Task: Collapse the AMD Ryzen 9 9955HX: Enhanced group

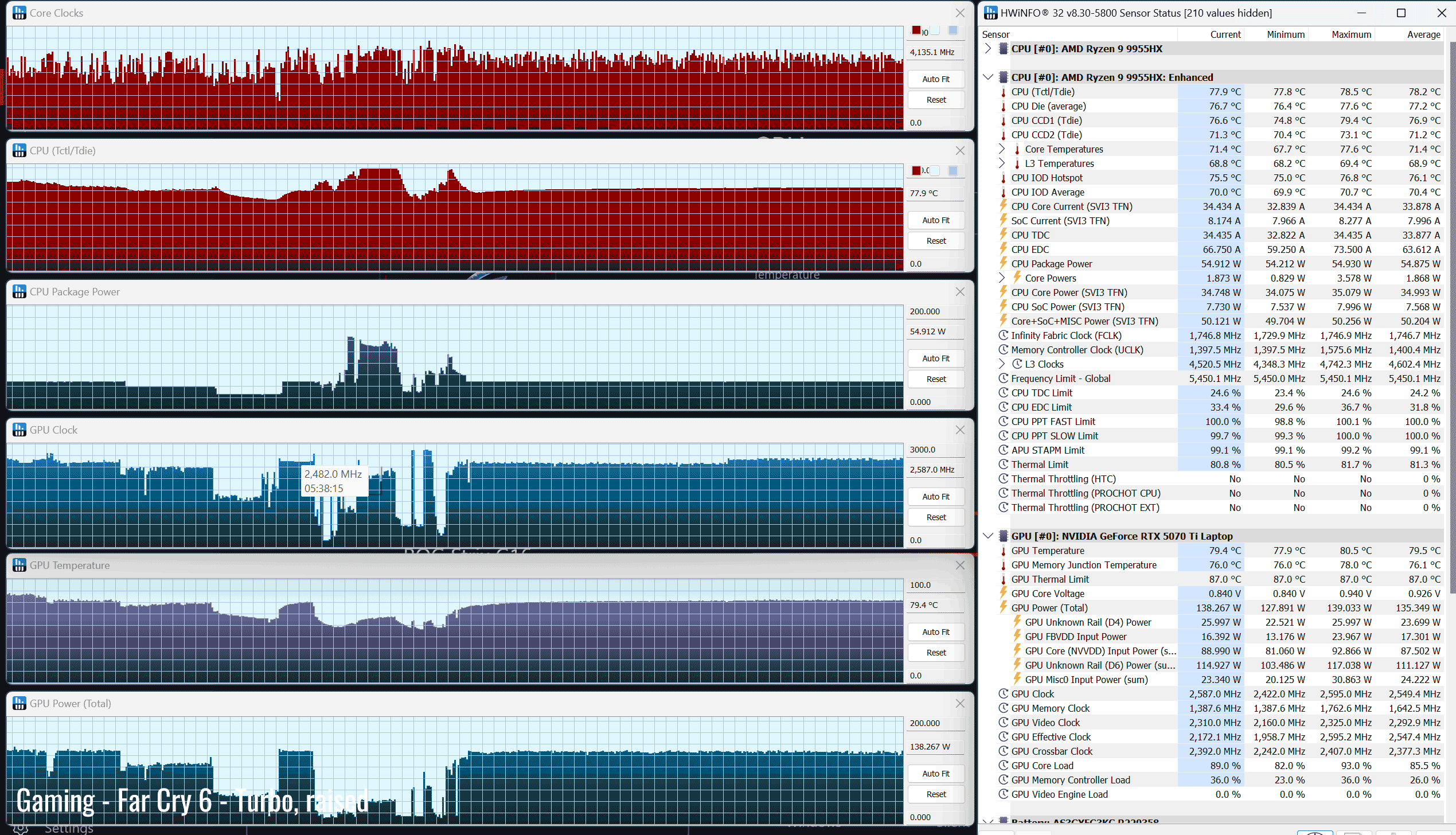Action: pyautogui.click(x=987, y=77)
